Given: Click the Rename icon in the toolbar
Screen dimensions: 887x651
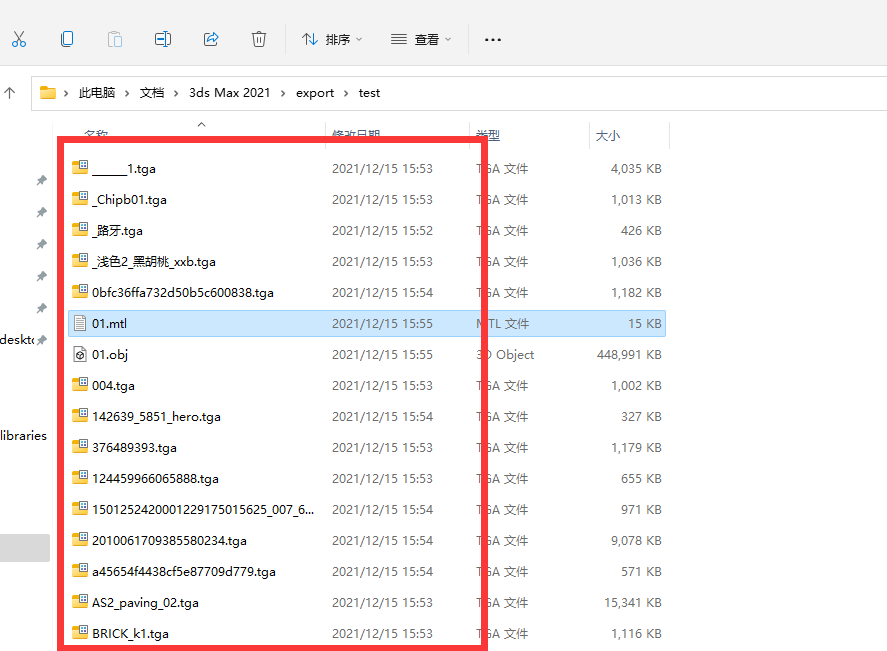Looking at the screenshot, I should (x=163, y=39).
